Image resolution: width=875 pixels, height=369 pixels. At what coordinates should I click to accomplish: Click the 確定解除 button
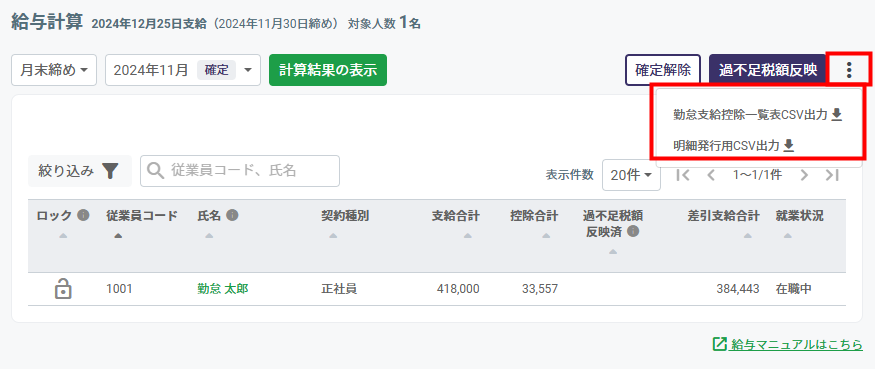pos(663,70)
